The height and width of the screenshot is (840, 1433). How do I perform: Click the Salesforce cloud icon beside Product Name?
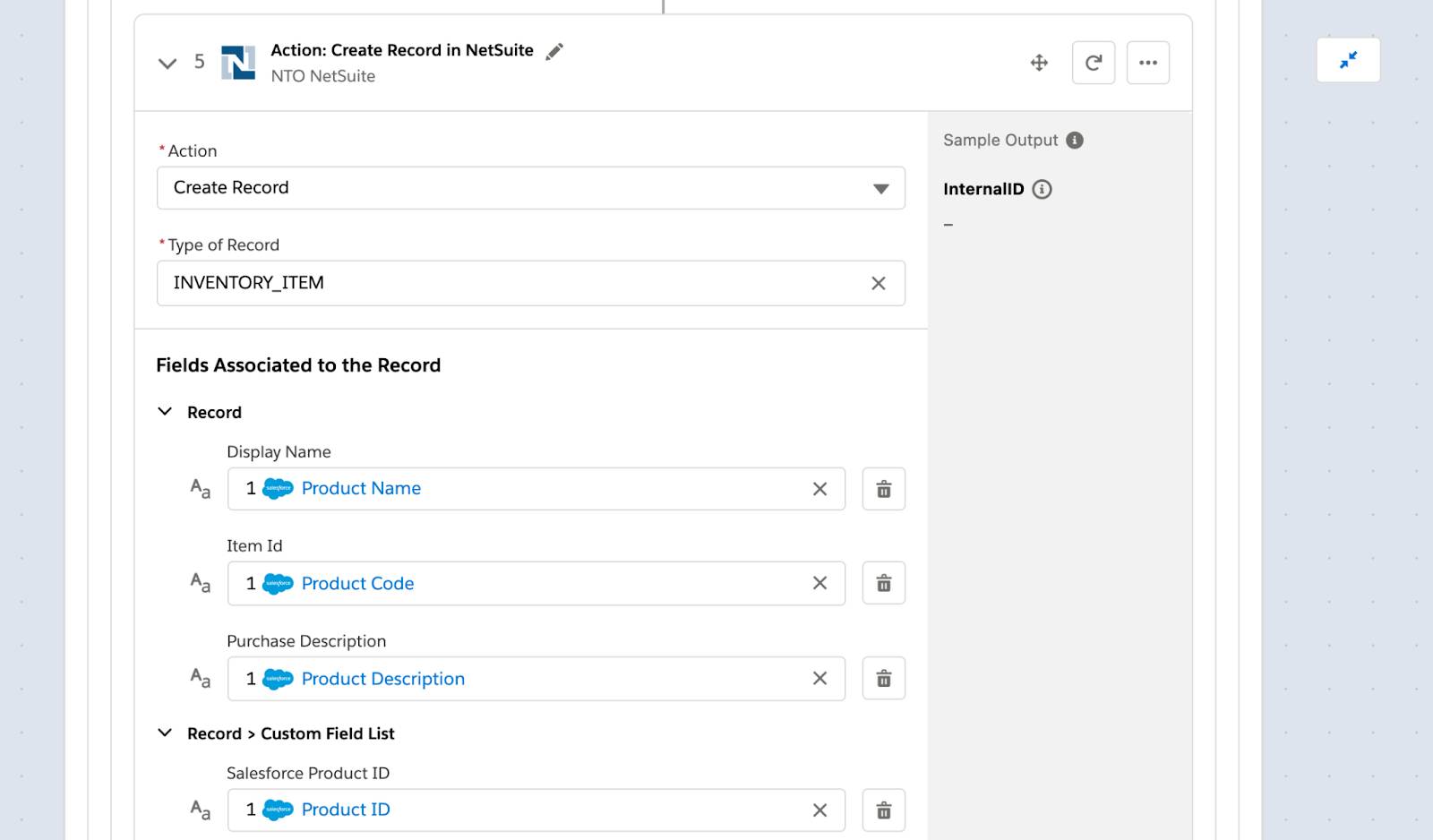tap(278, 489)
